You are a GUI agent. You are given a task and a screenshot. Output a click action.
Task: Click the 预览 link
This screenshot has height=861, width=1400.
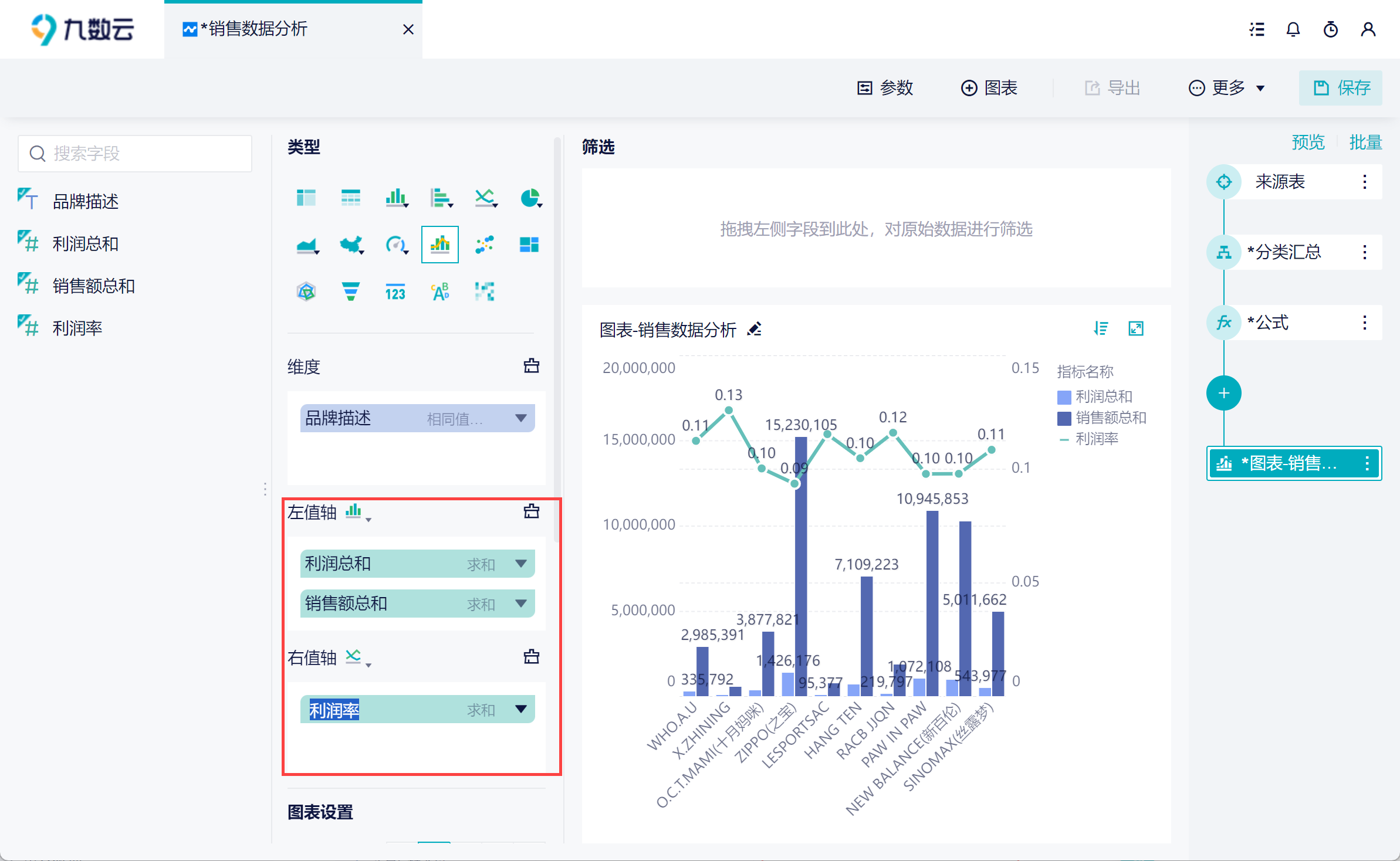tap(1308, 143)
